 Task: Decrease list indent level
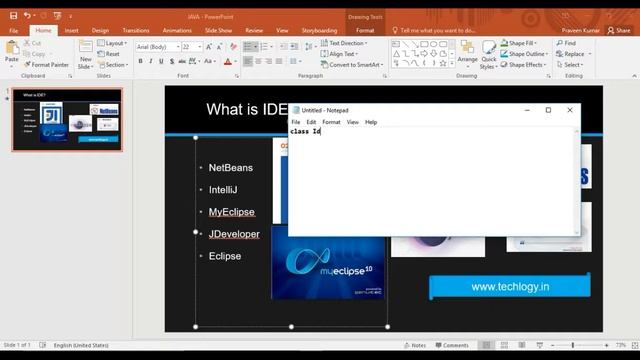click(284, 47)
